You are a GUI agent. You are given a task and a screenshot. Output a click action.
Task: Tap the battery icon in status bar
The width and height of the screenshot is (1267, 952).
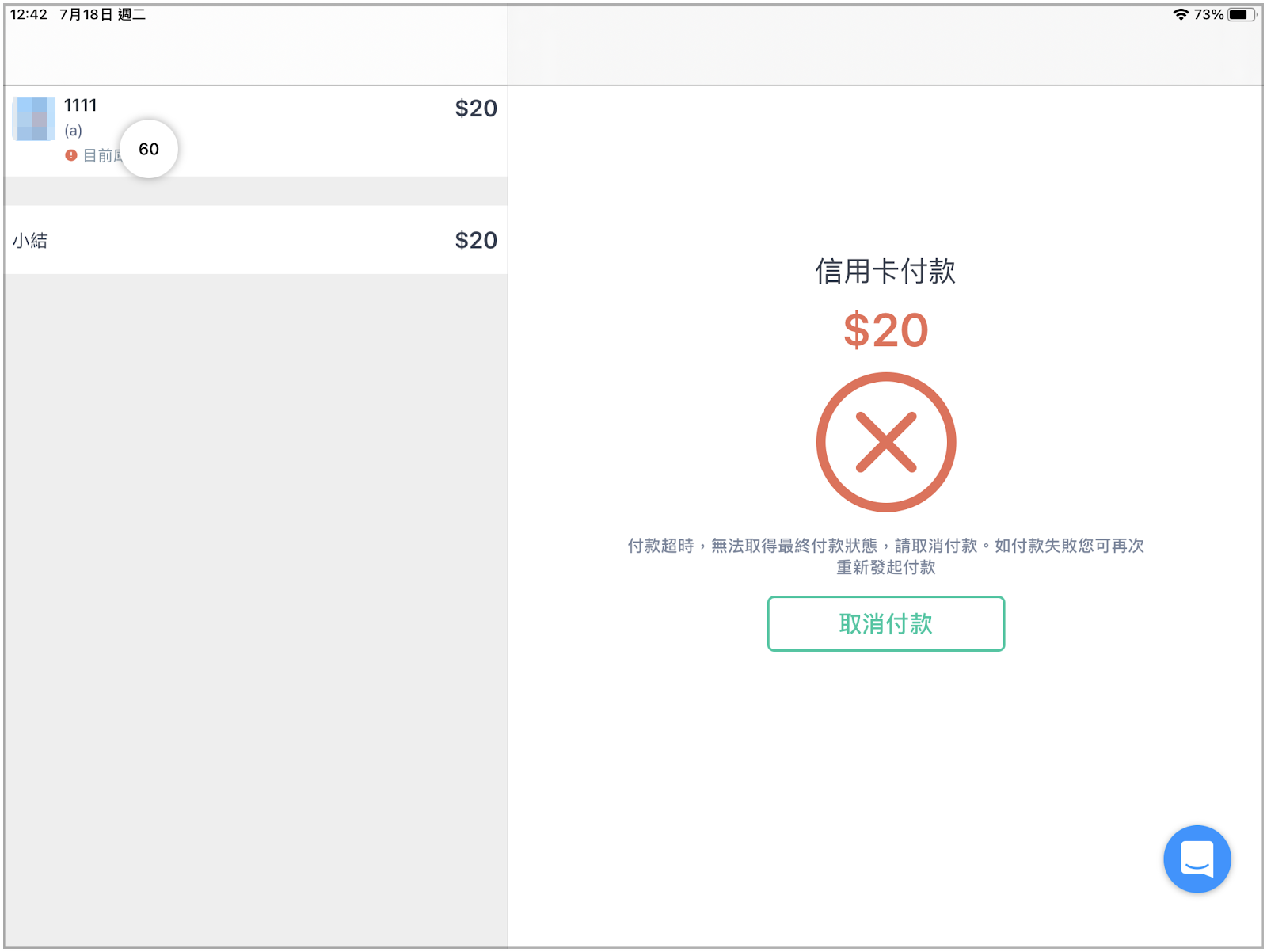point(1242,14)
